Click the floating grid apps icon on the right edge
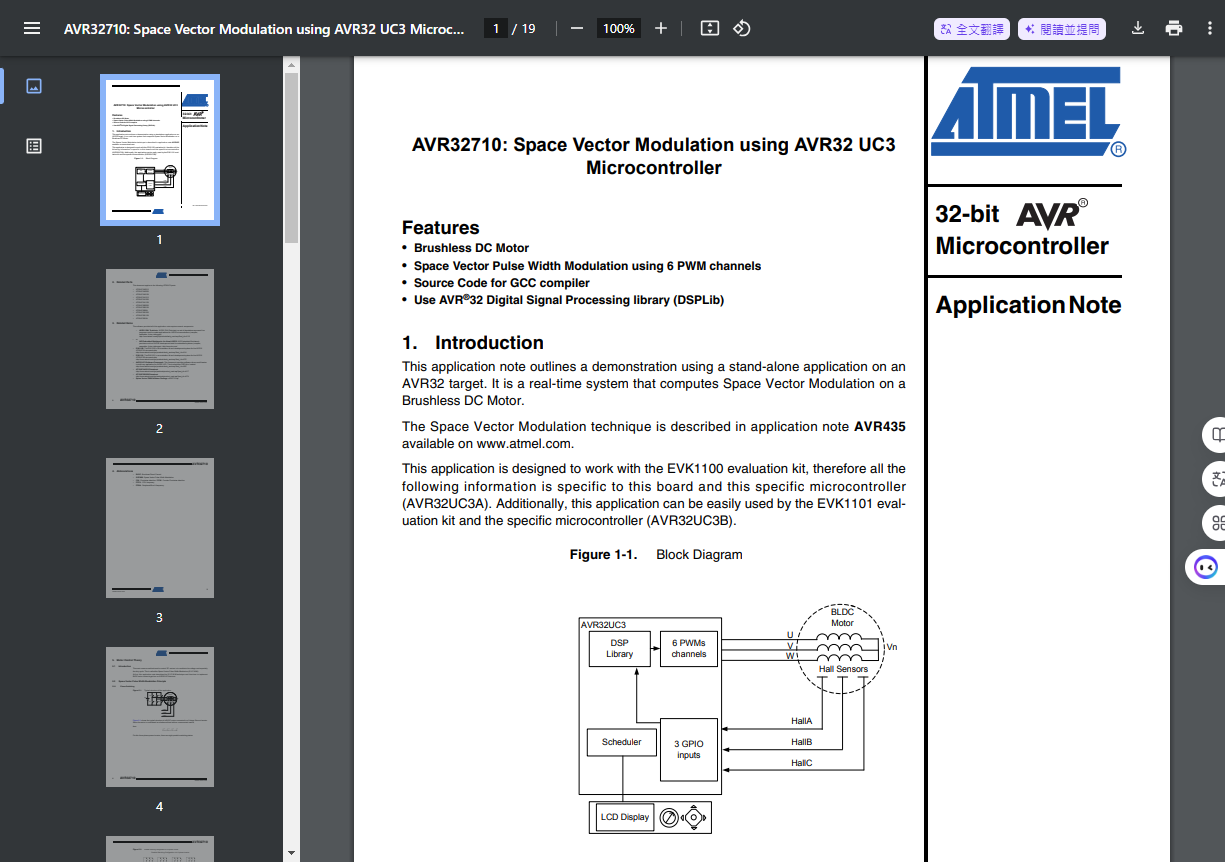Viewport: 1225px width, 862px height. click(x=1217, y=522)
